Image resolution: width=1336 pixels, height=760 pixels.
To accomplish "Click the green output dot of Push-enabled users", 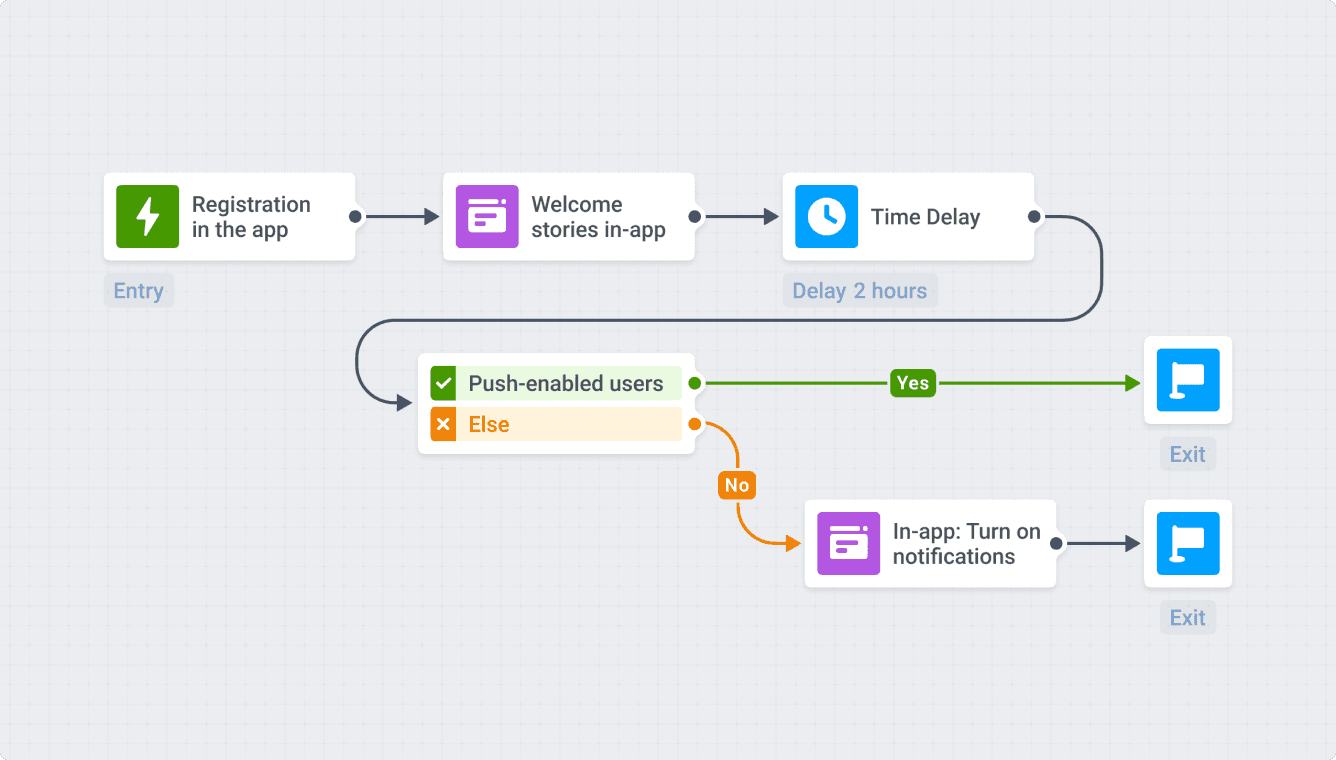I will point(694,383).
